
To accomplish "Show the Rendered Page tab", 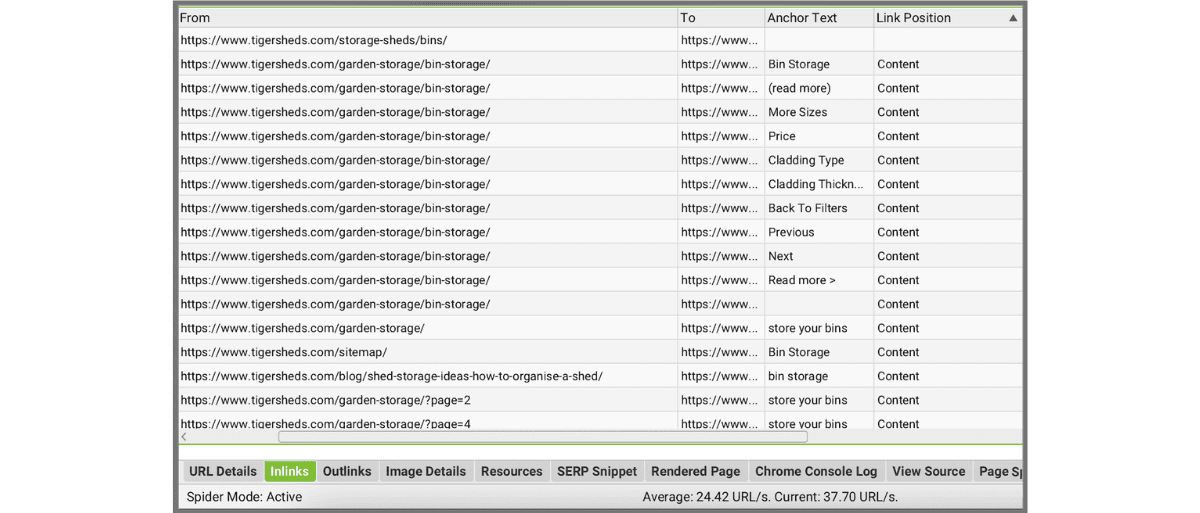I will pyautogui.click(x=696, y=471).
